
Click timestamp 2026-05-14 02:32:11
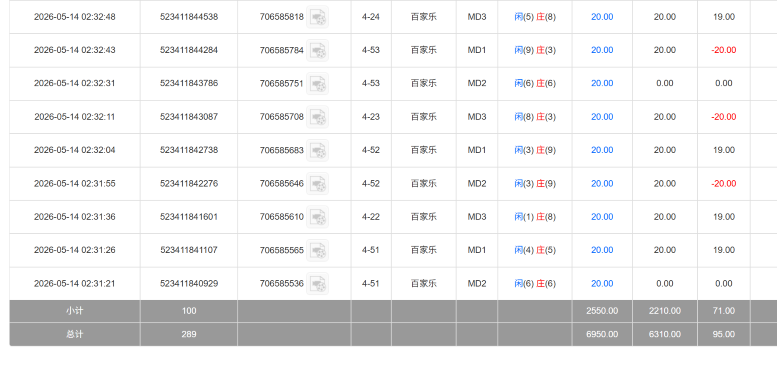[x=74, y=117]
